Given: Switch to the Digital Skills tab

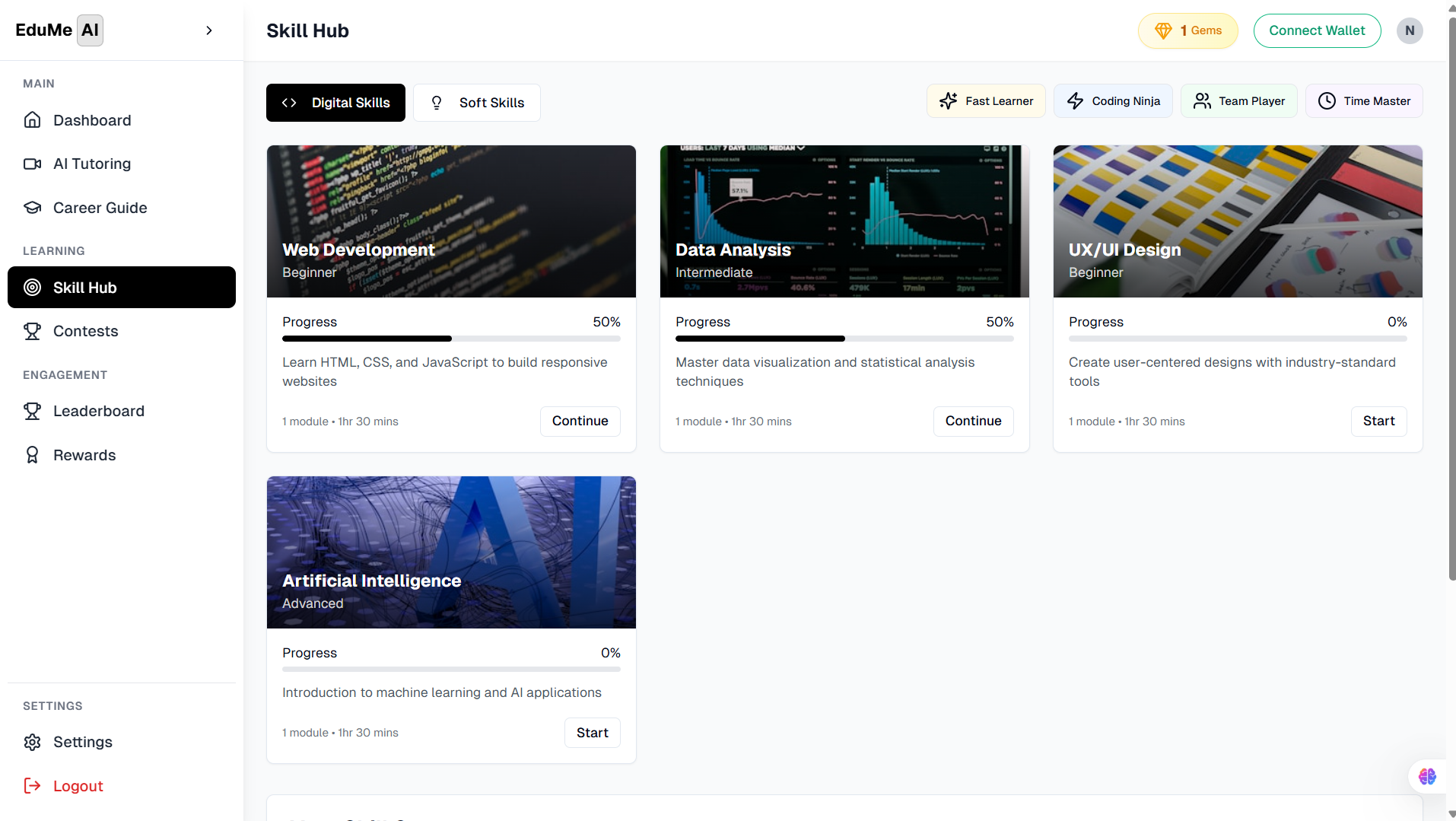Looking at the screenshot, I should (335, 103).
